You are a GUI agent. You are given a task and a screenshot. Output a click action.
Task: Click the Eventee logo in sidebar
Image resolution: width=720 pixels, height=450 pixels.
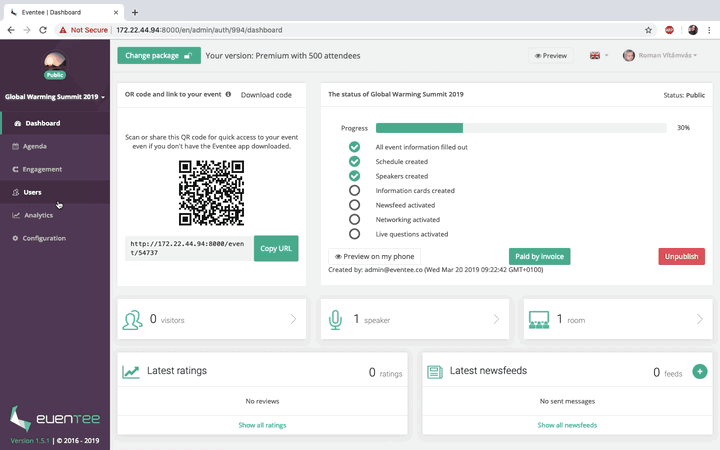pyautogui.click(x=55, y=418)
